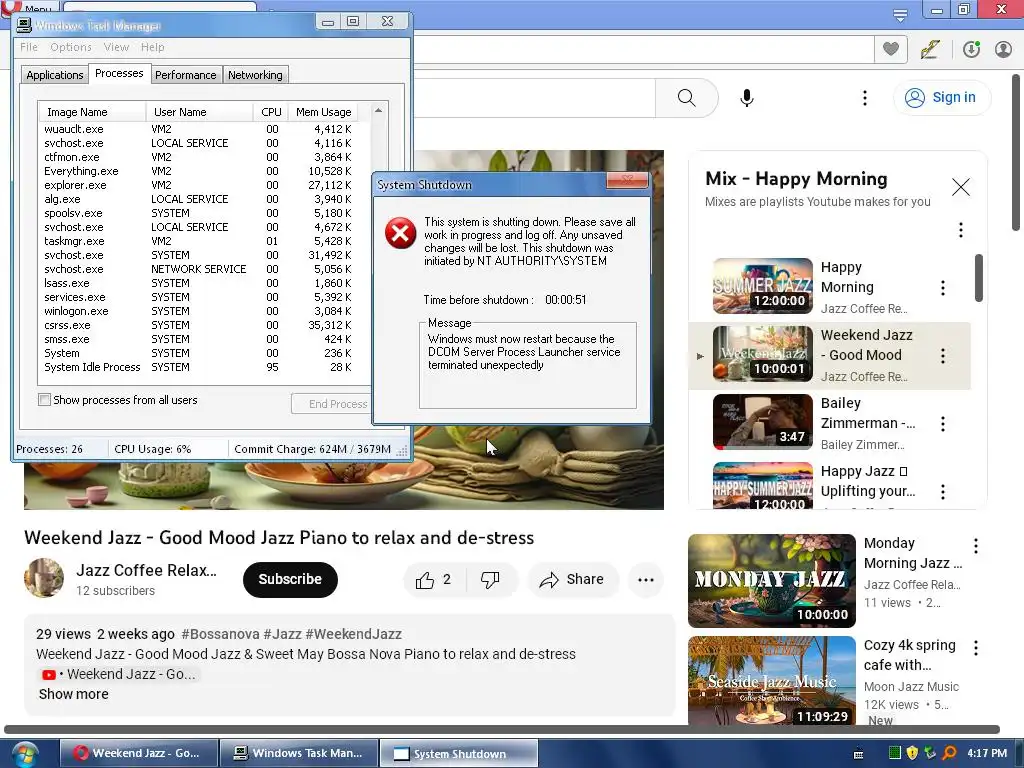Open the Weekend Jazz - Go... music chip link
This screenshot has width=1024, height=768.
(x=118, y=674)
